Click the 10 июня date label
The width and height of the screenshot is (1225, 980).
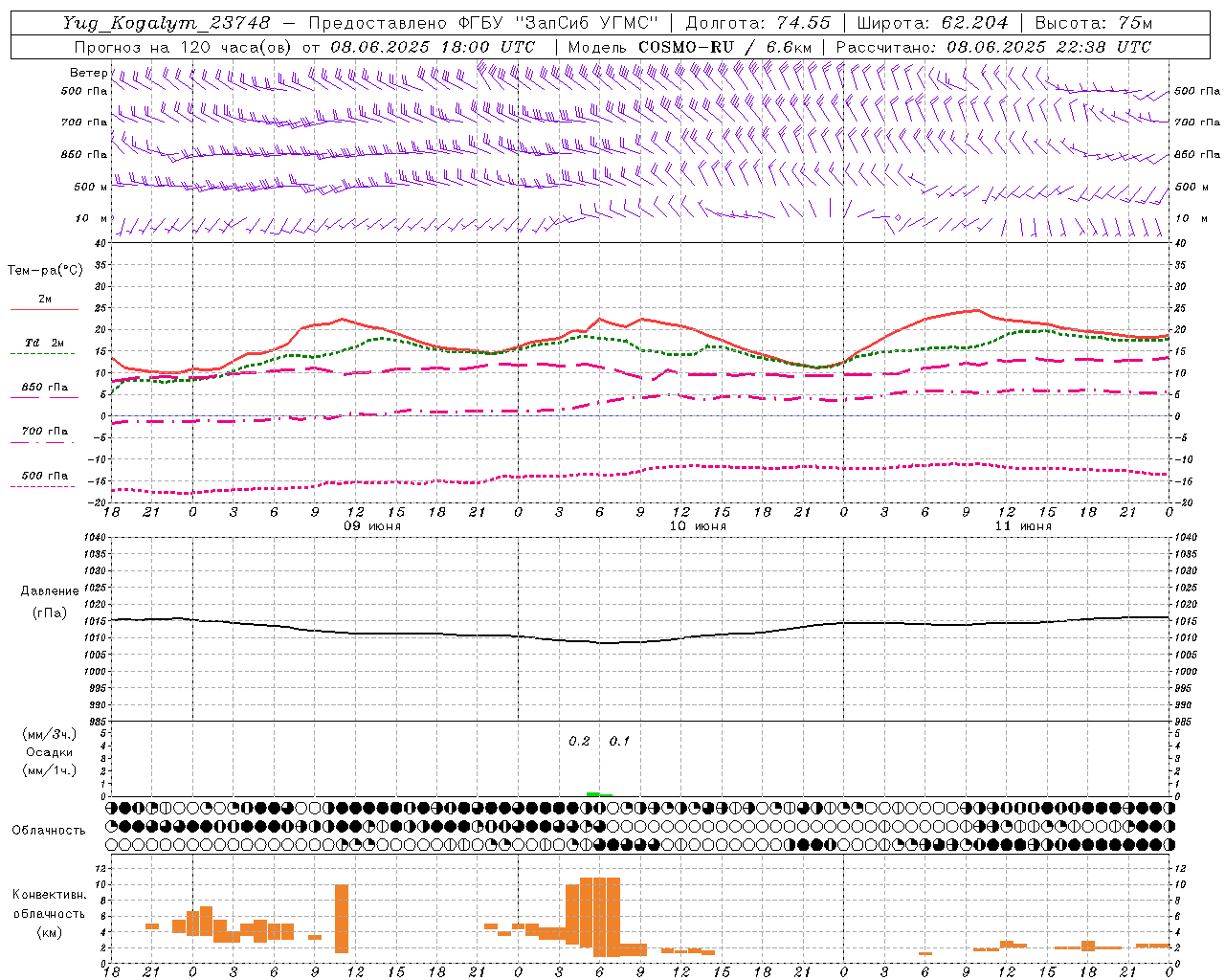[698, 526]
